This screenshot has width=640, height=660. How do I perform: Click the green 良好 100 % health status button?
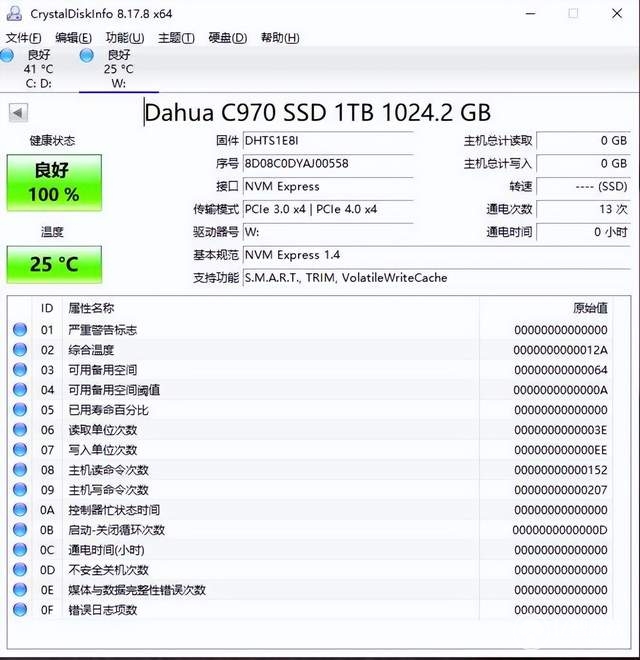(x=54, y=183)
